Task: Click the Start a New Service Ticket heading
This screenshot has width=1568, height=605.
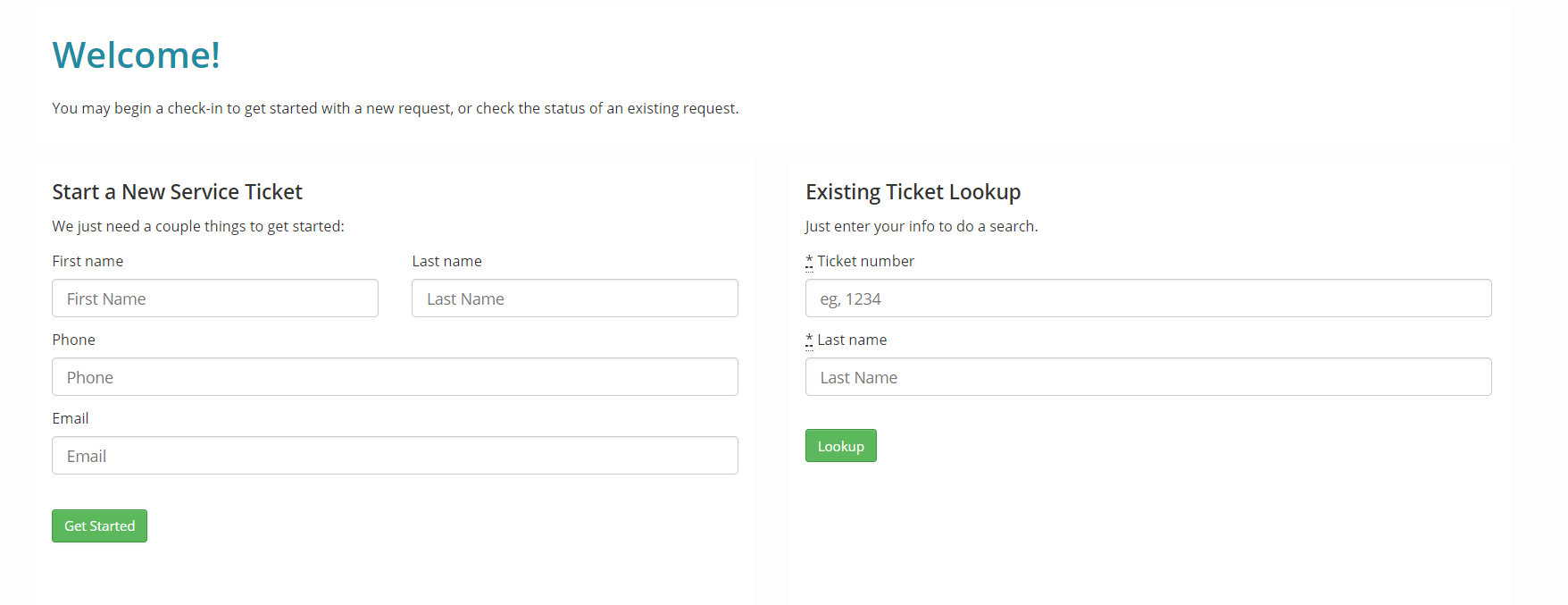Action: tap(177, 192)
